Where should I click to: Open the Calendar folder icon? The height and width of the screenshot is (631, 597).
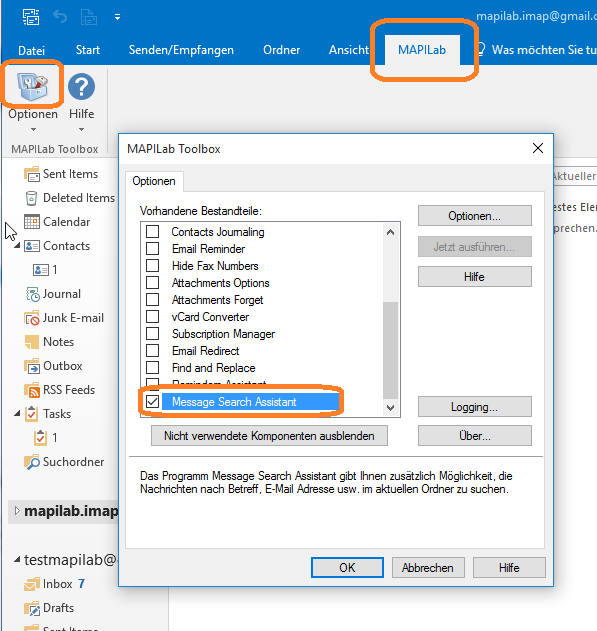(x=32, y=222)
